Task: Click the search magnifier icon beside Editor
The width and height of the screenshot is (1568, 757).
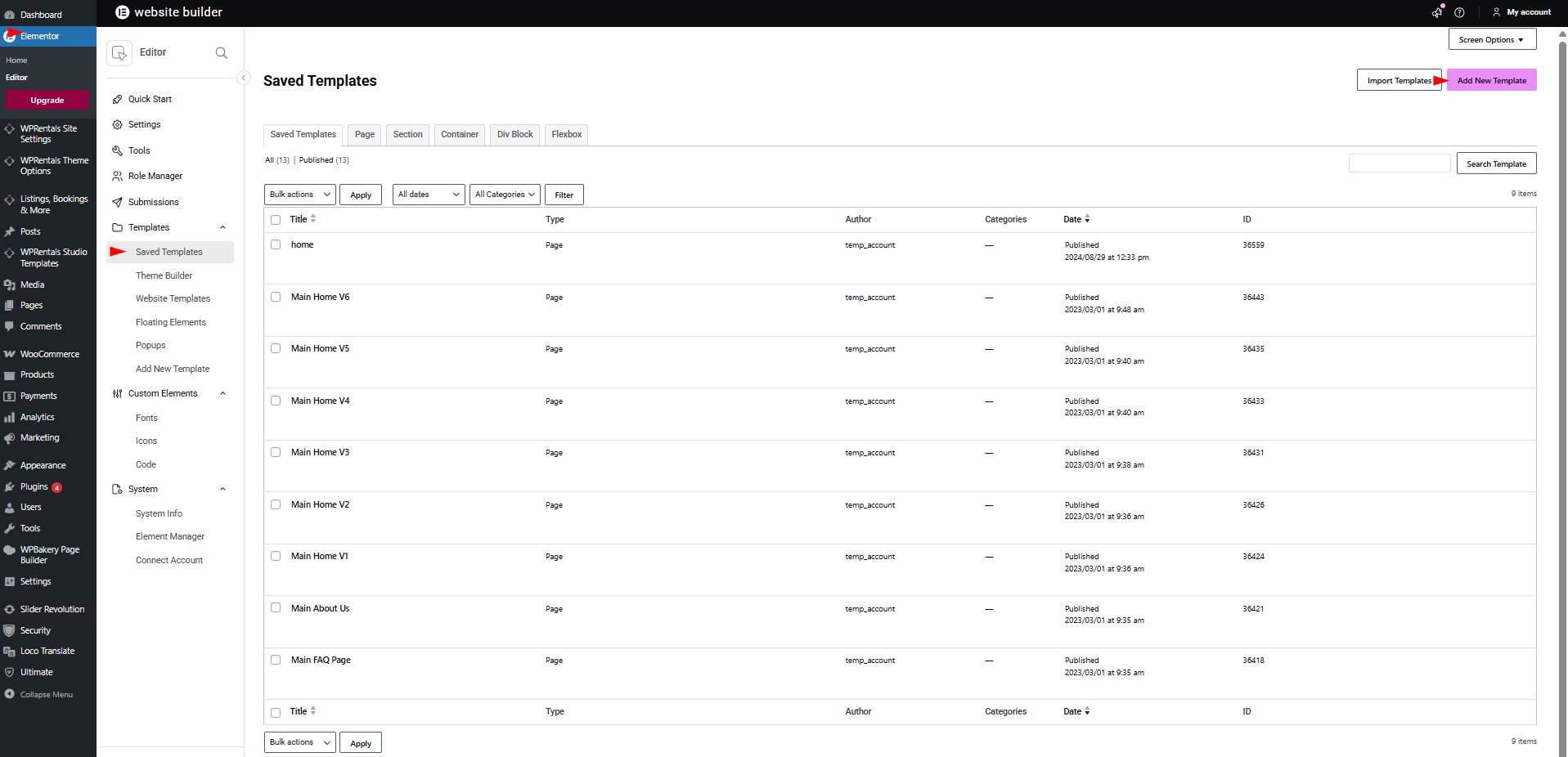Action: pyautogui.click(x=221, y=53)
